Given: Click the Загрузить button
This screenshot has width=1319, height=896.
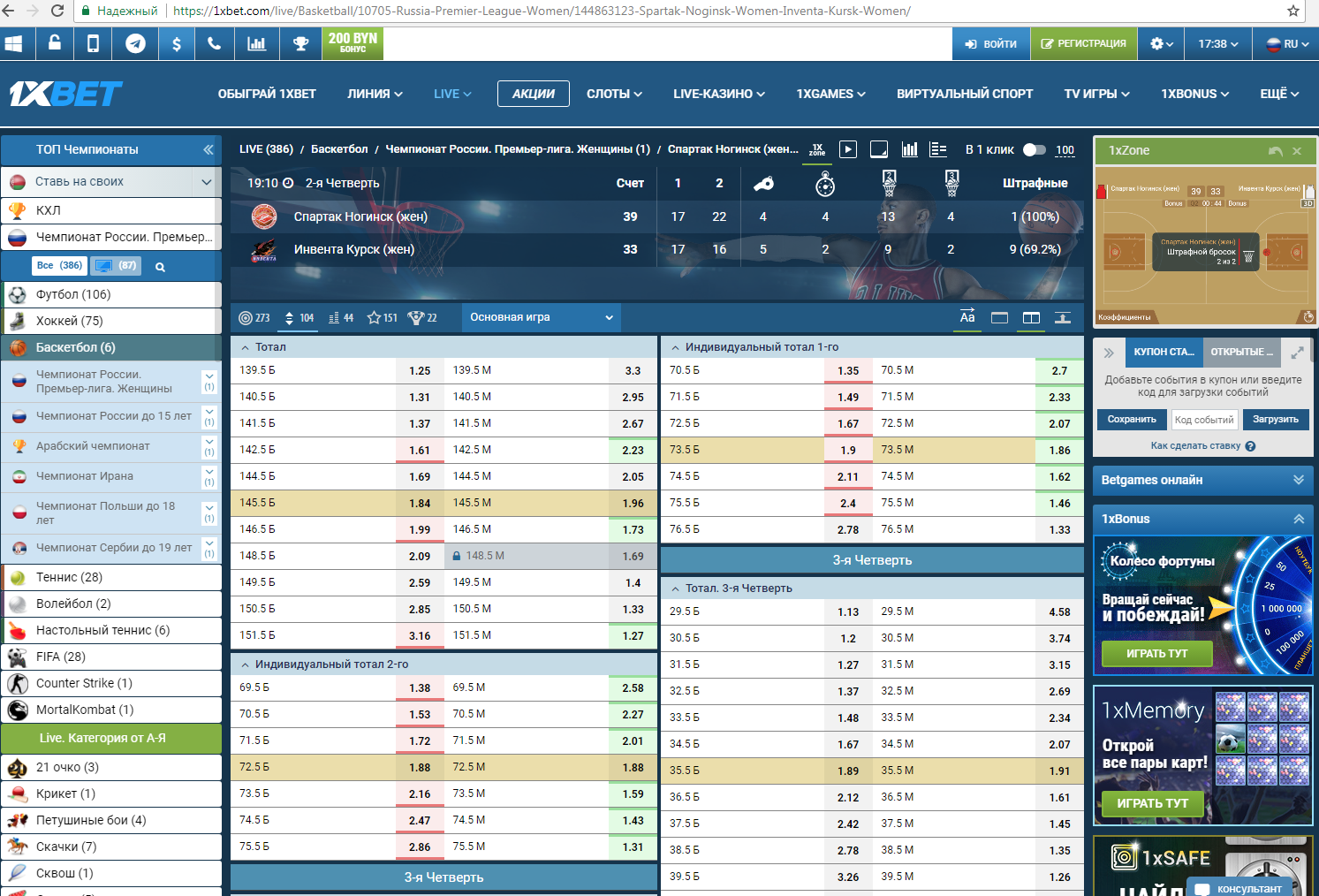Looking at the screenshot, I should click(1276, 420).
